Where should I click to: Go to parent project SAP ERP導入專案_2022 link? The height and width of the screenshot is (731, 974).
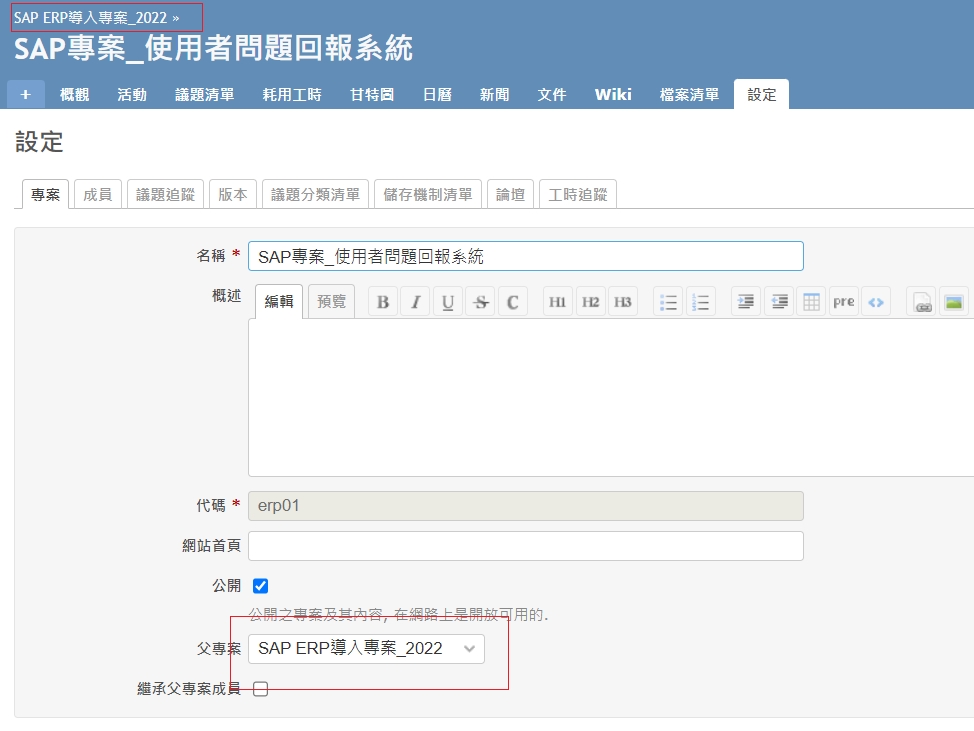(90, 18)
